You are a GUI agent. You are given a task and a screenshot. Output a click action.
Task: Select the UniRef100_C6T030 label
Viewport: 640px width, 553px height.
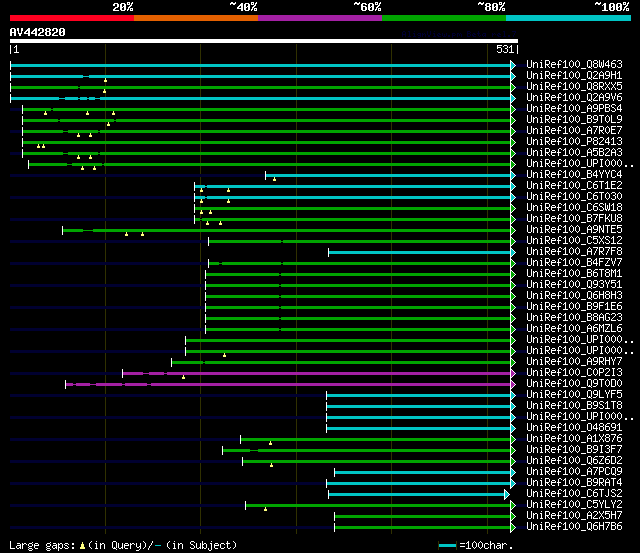click(x=574, y=197)
